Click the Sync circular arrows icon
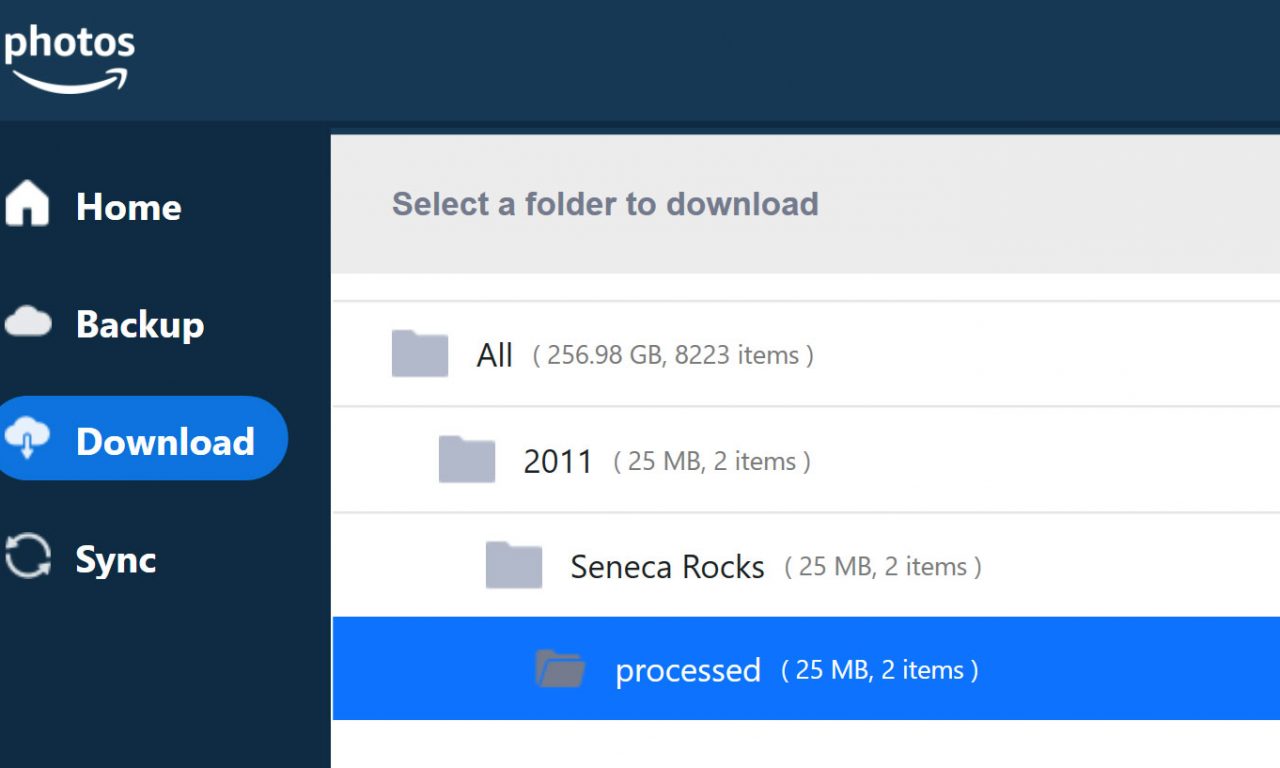 tap(28, 556)
